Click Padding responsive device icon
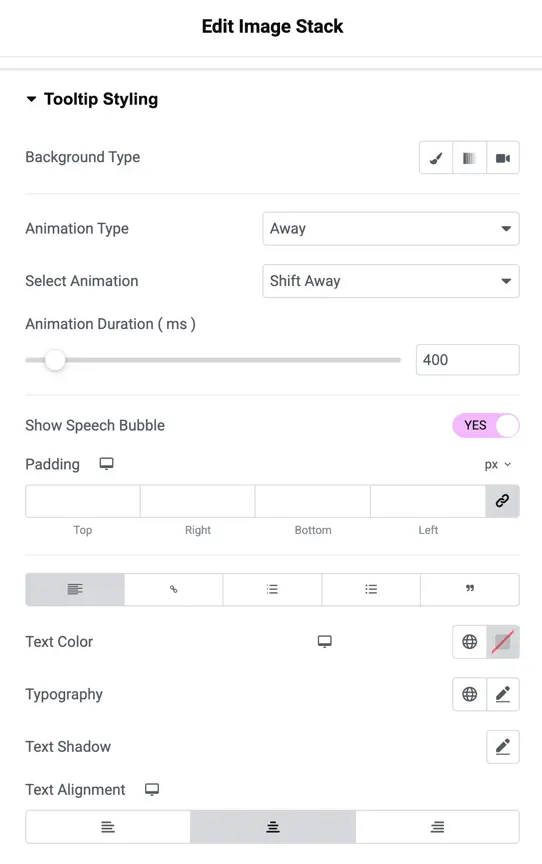This screenshot has width=542, height=864. point(106,464)
